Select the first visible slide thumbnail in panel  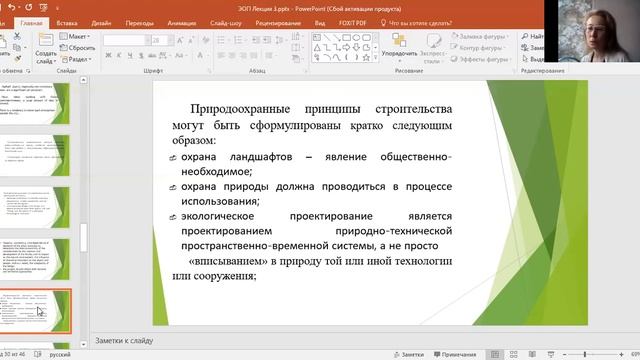click(35, 103)
